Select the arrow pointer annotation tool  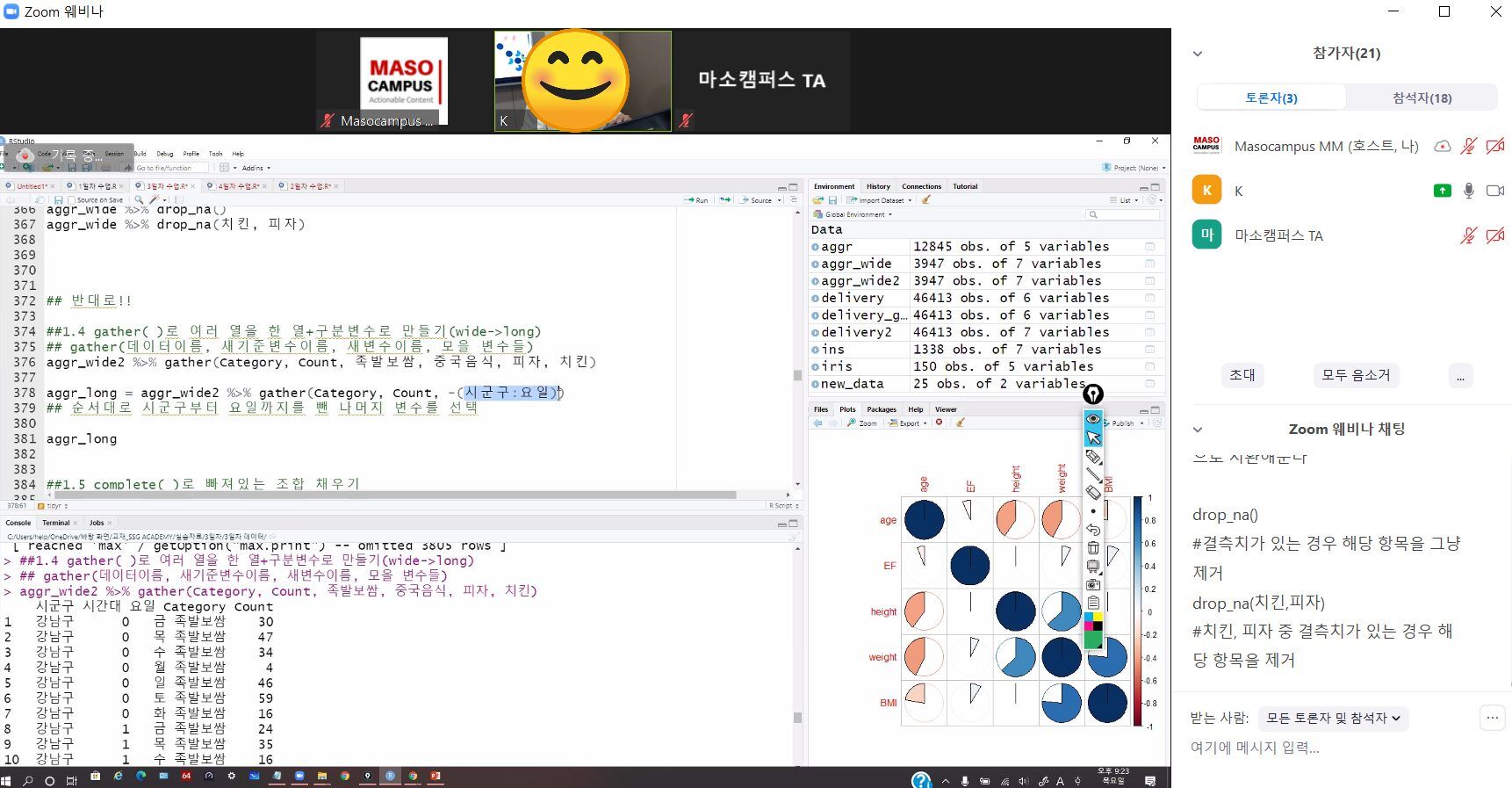1093,437
